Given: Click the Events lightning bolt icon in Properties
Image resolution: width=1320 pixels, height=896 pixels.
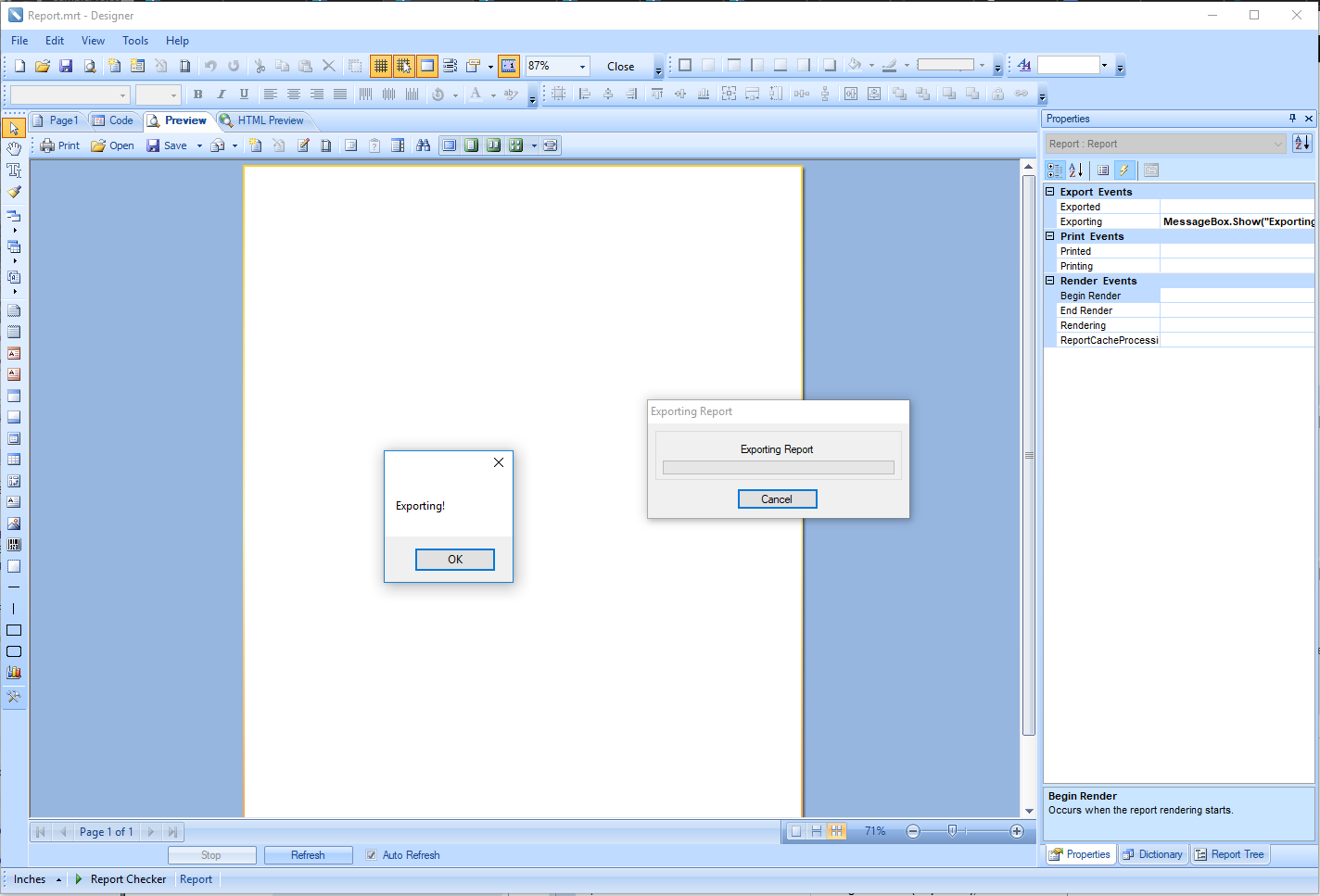Looking at the screenshot, I should point(1124,170).
